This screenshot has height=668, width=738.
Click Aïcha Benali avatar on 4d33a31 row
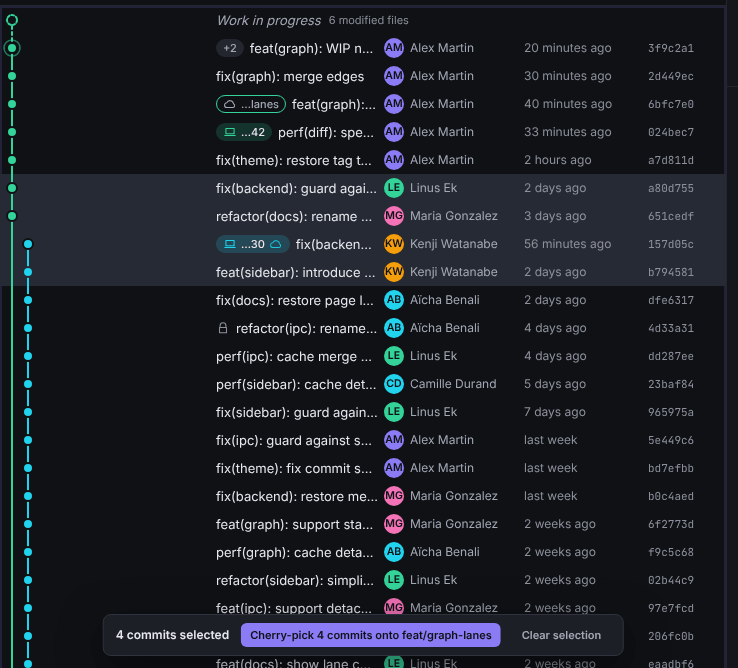pyautogui.click(x=394, y=328)
